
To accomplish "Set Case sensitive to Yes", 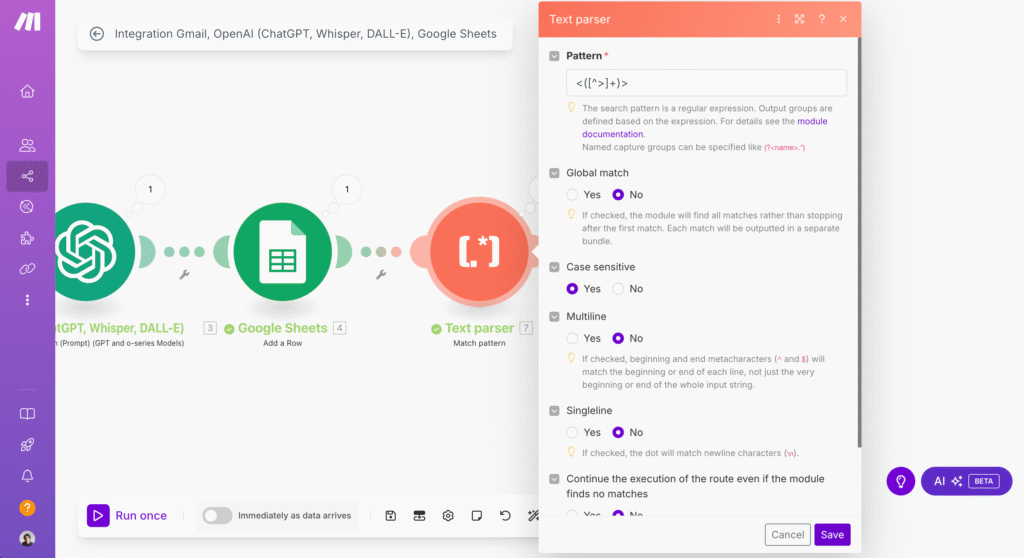I will (572, 289).
